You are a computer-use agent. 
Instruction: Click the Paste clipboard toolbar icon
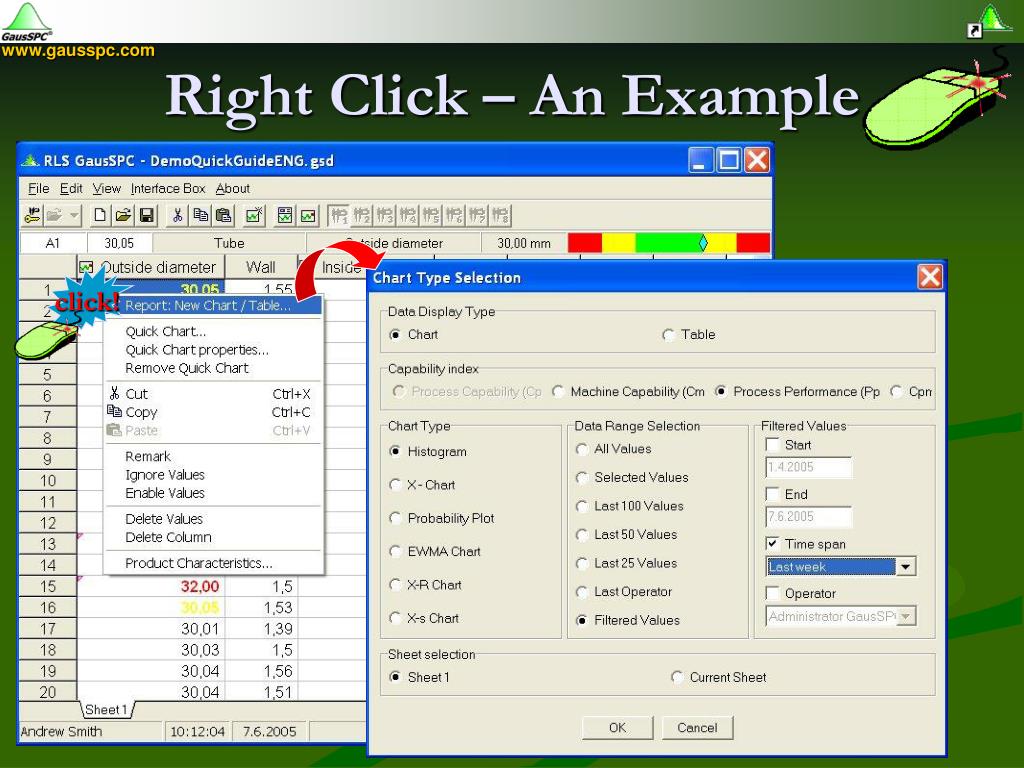(224, 215)
